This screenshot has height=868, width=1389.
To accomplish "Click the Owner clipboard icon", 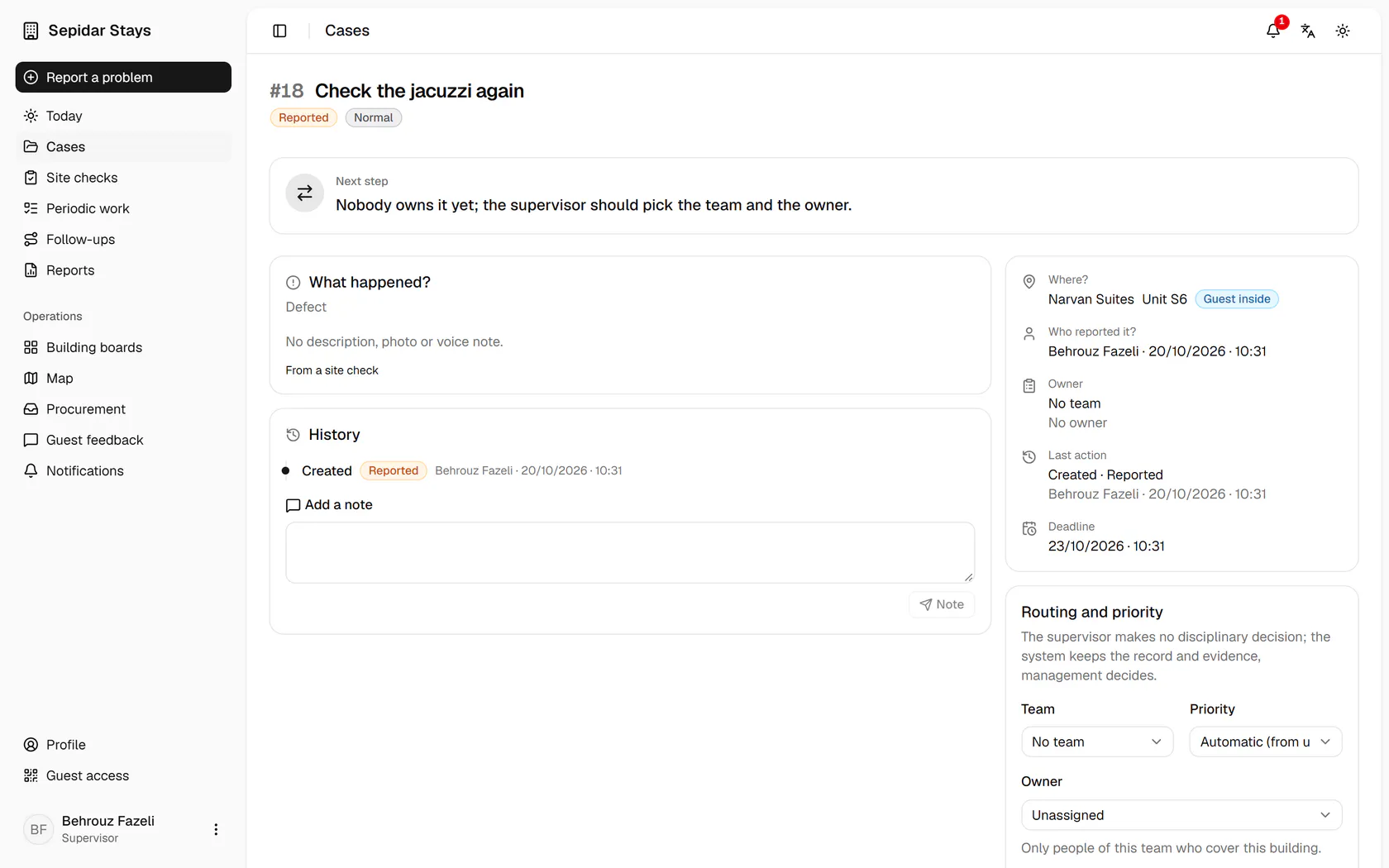I will point(1029,386).
